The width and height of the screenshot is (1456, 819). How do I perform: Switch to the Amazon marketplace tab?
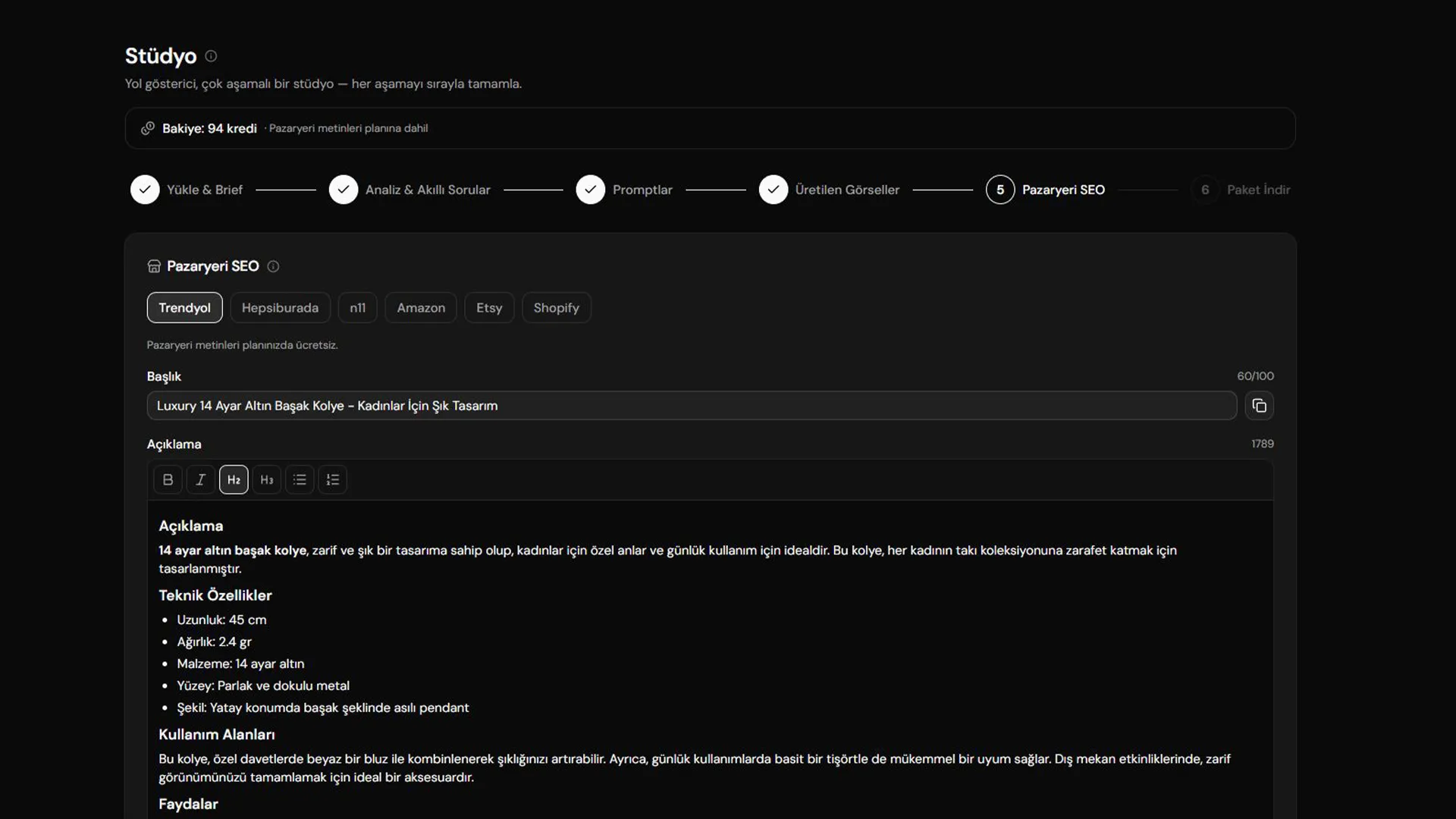[421, 307]
